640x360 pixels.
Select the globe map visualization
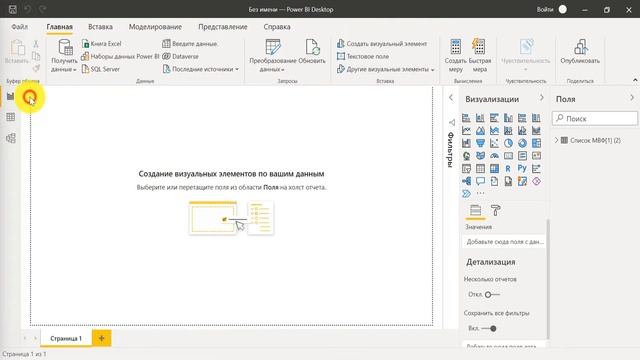(x=466, y=156)
